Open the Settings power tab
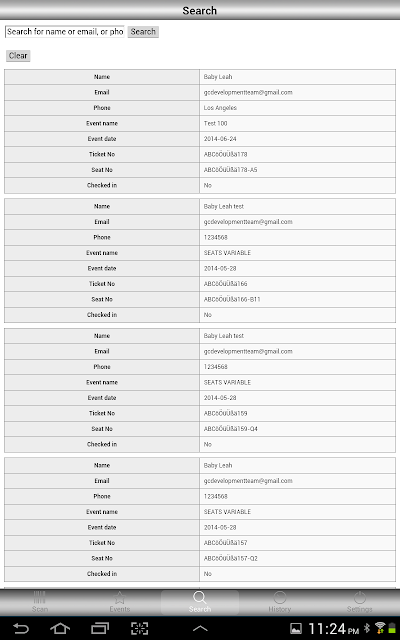This screenshot has width=400, height=640. pos(360,602)
